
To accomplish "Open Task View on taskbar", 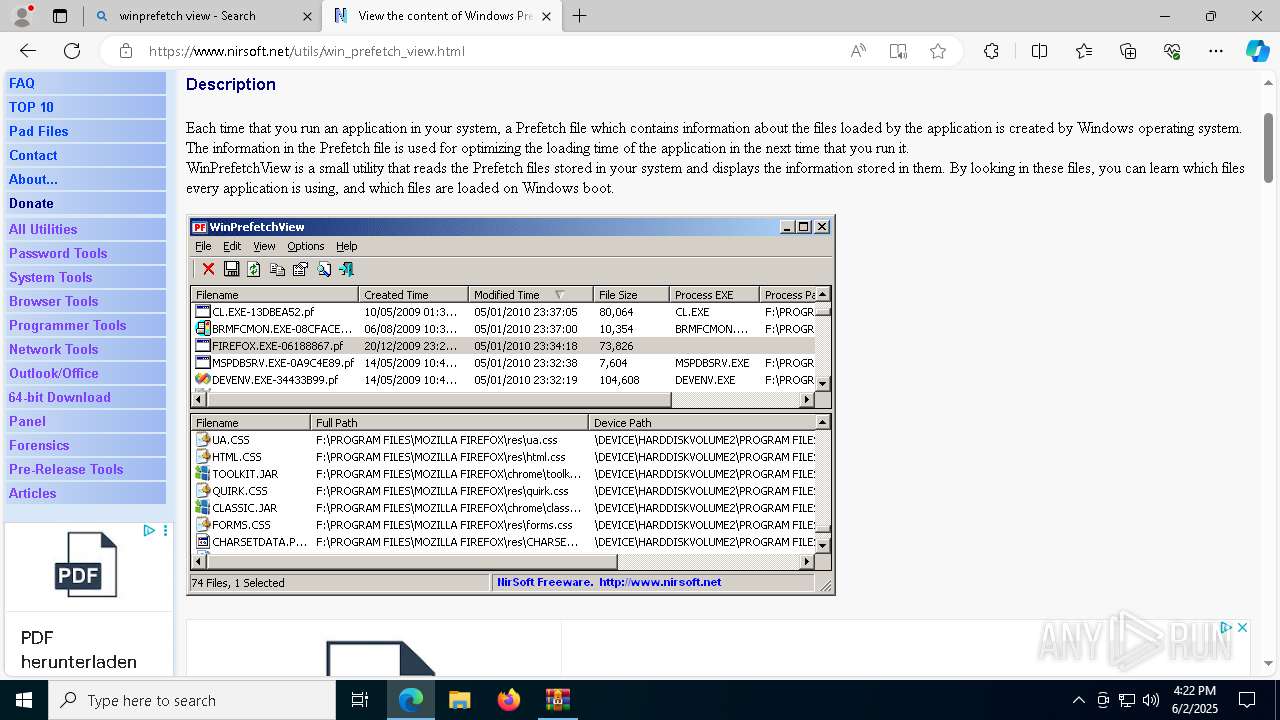I will coord(360,700).
